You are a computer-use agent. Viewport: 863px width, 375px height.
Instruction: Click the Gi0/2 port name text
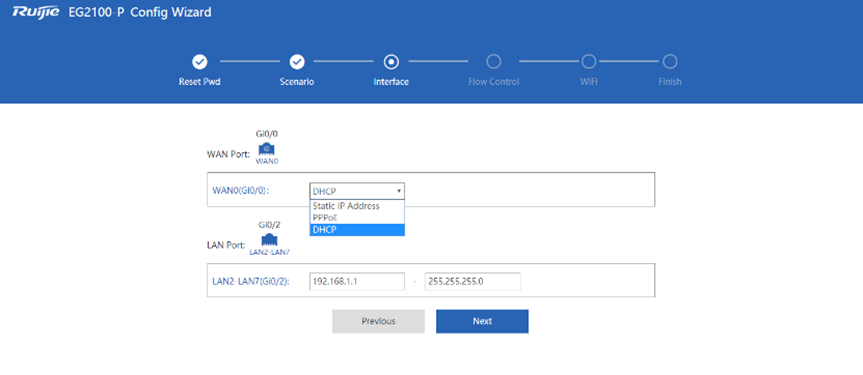pyautogui.click(x=269, y=225)
